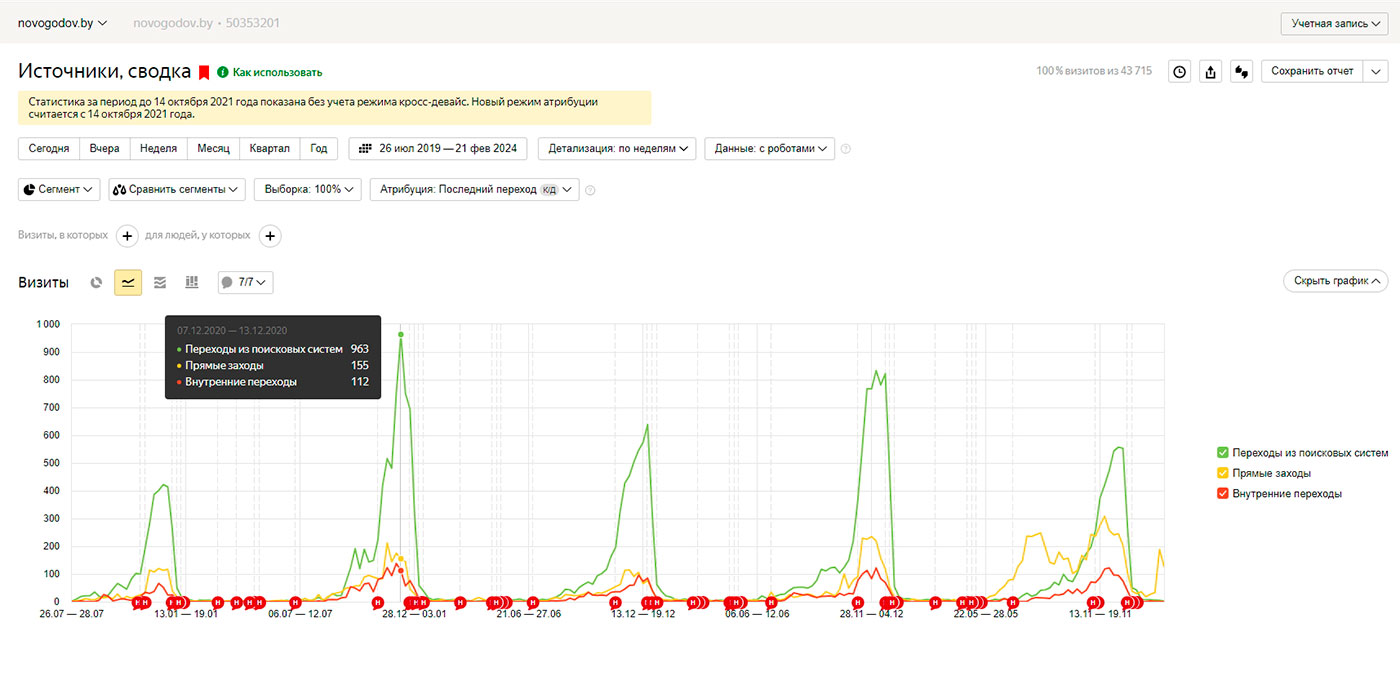Open the annotations '7/7' dropdown

pyautogui.click(x=246, y=283)
